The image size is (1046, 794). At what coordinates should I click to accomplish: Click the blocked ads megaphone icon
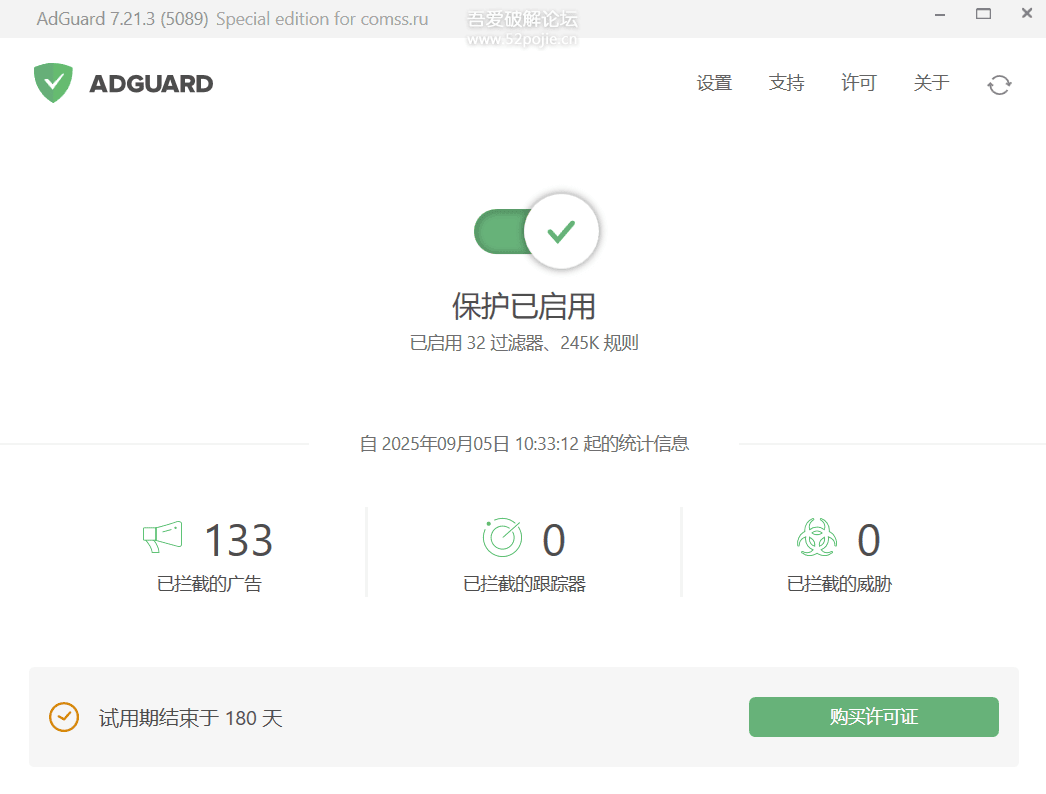[x=163, y=537]
